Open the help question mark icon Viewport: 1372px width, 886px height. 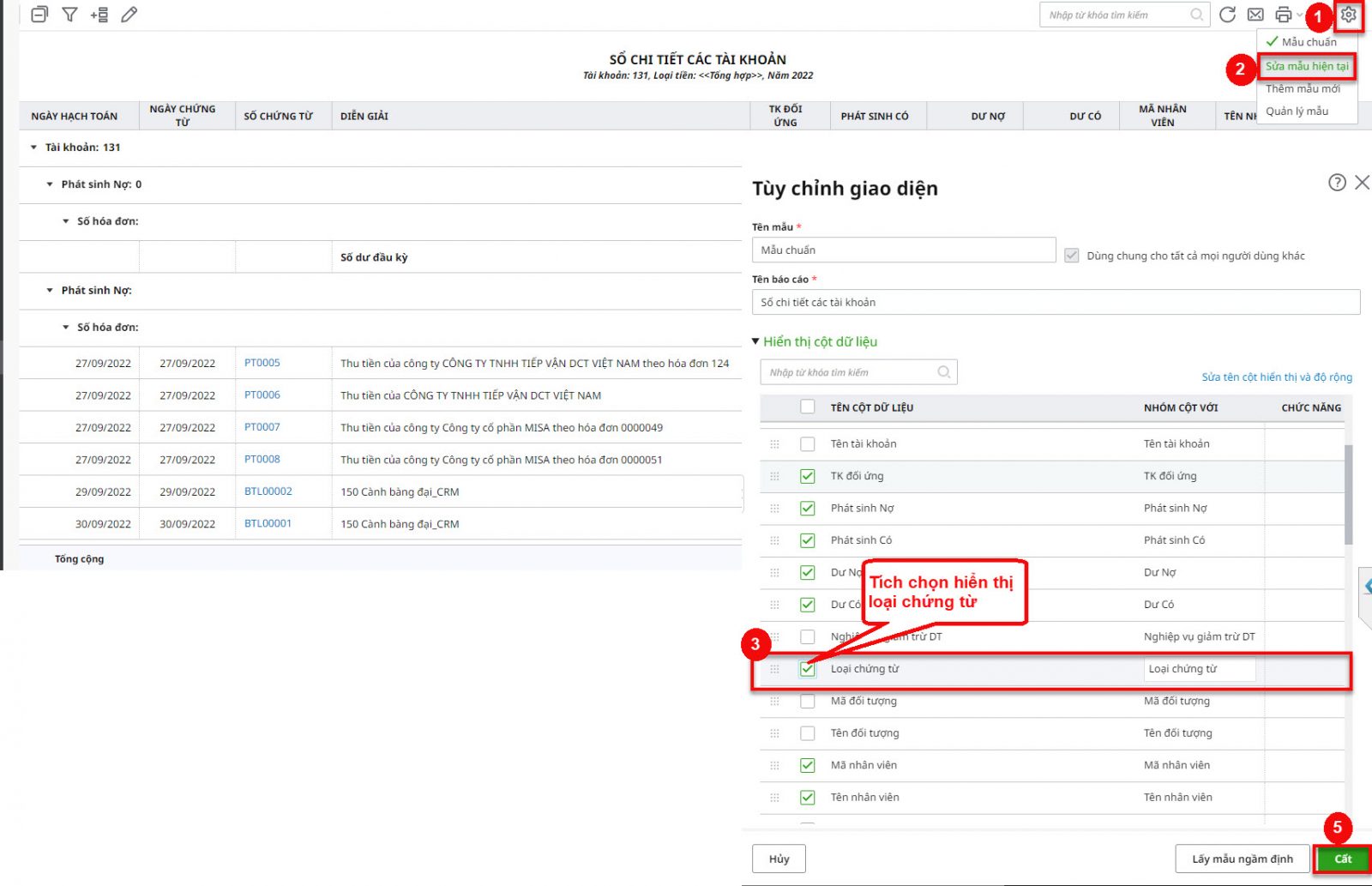point(1336,182)
